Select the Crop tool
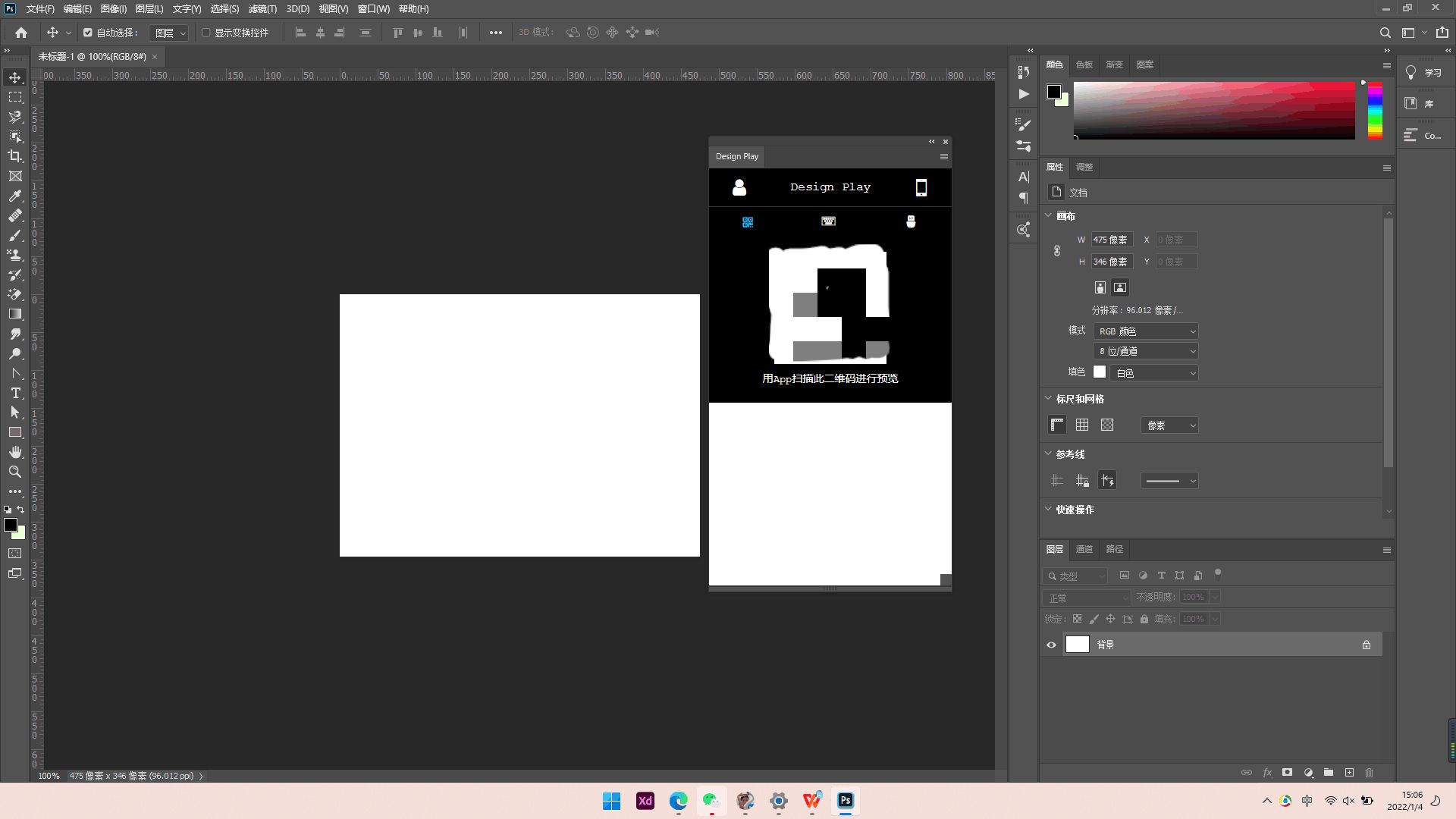 click(15, 156)
